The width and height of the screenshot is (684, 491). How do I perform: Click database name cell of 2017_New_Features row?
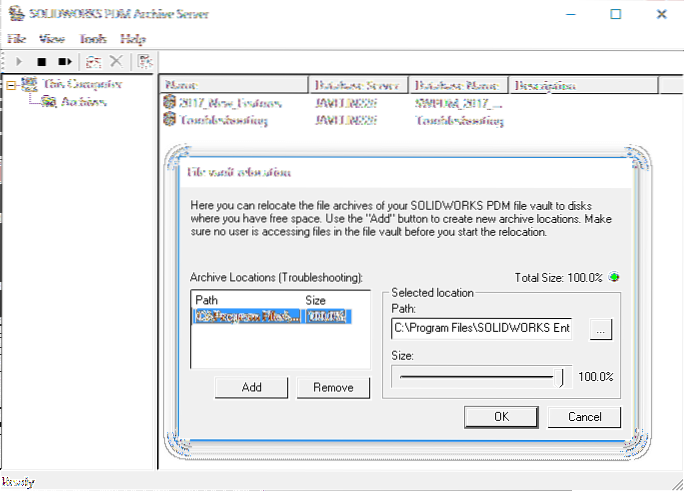pos(459,104)
